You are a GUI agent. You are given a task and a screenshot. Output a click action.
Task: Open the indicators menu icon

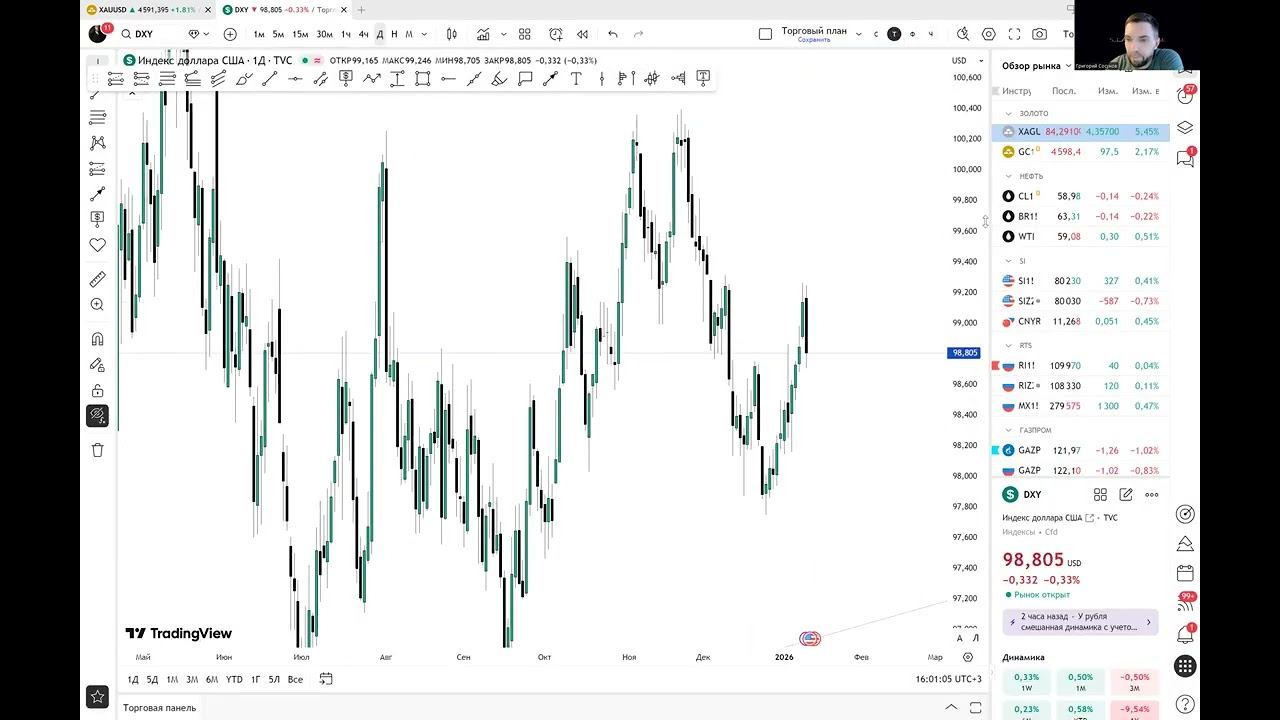(484, 34)
